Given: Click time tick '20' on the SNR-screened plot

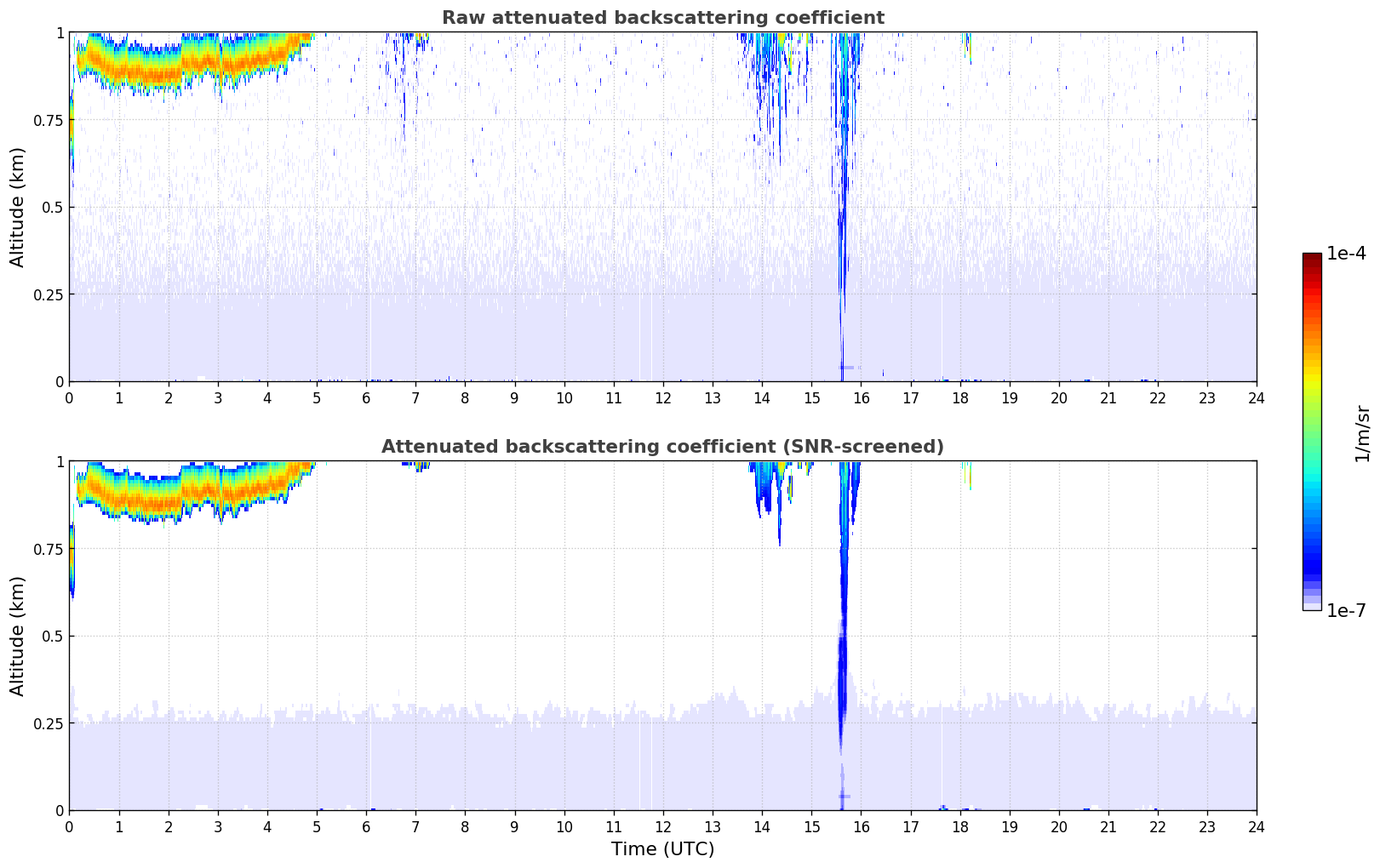Looking at the screenshot, I should 1059,826.
